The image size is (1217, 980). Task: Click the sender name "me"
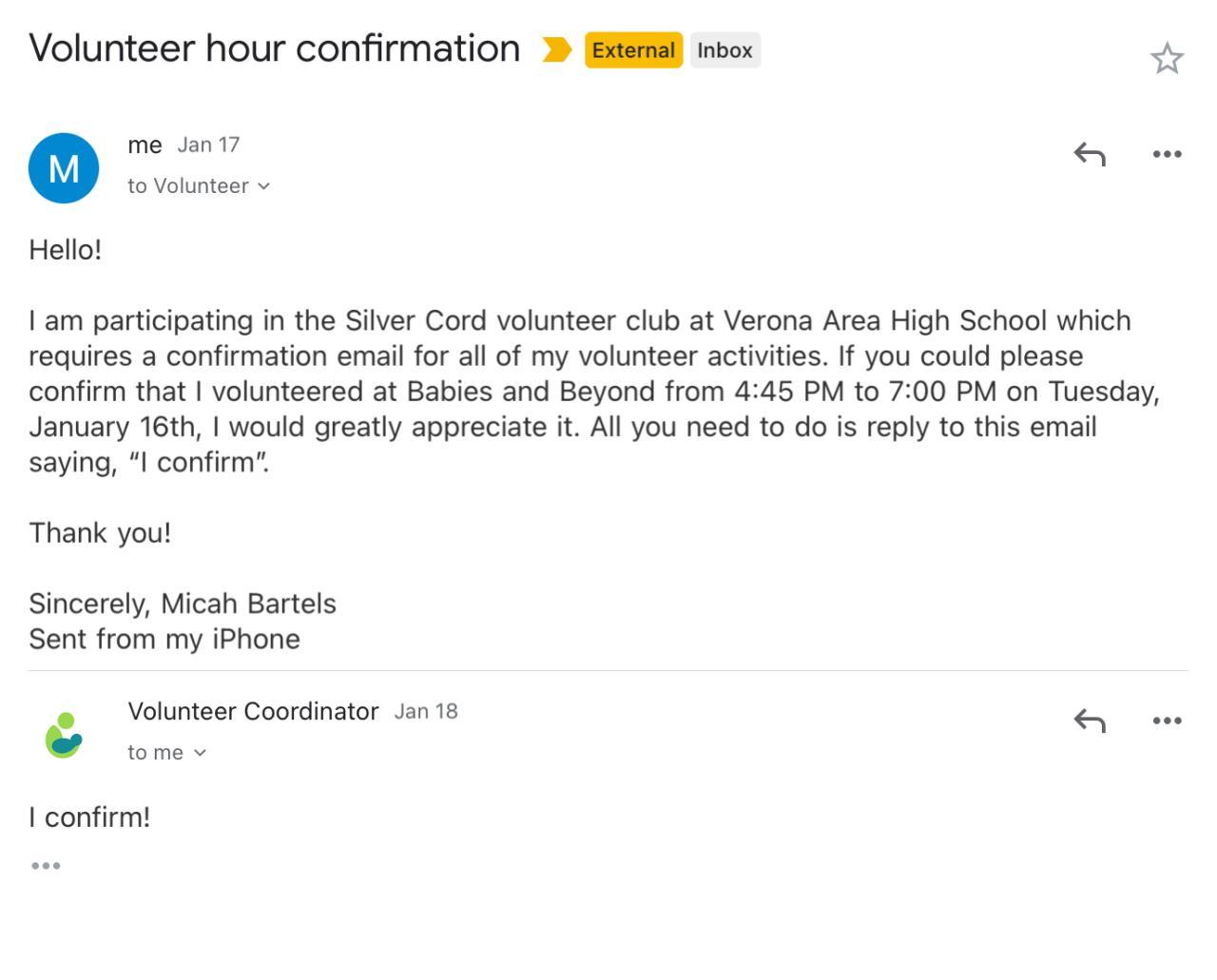tap(145, 145)
